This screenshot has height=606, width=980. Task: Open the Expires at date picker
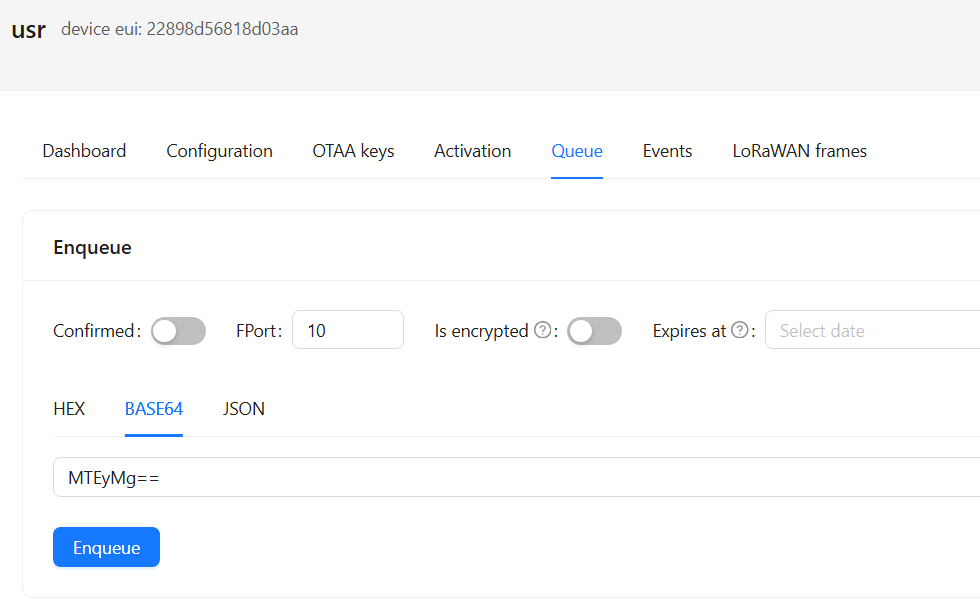click(x=872, y=330)
